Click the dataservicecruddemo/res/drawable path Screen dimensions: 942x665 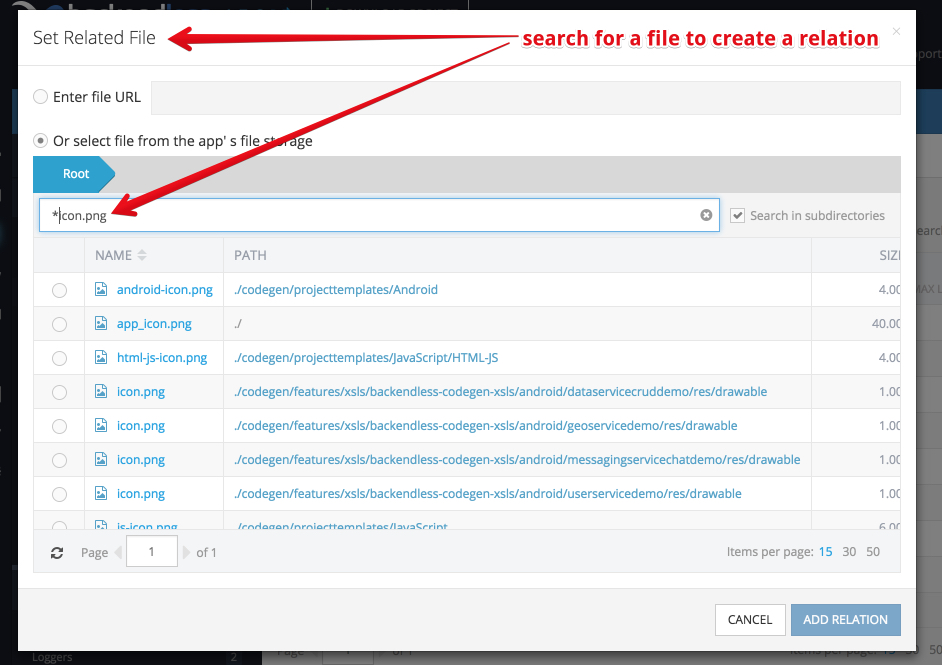[500, 392]
